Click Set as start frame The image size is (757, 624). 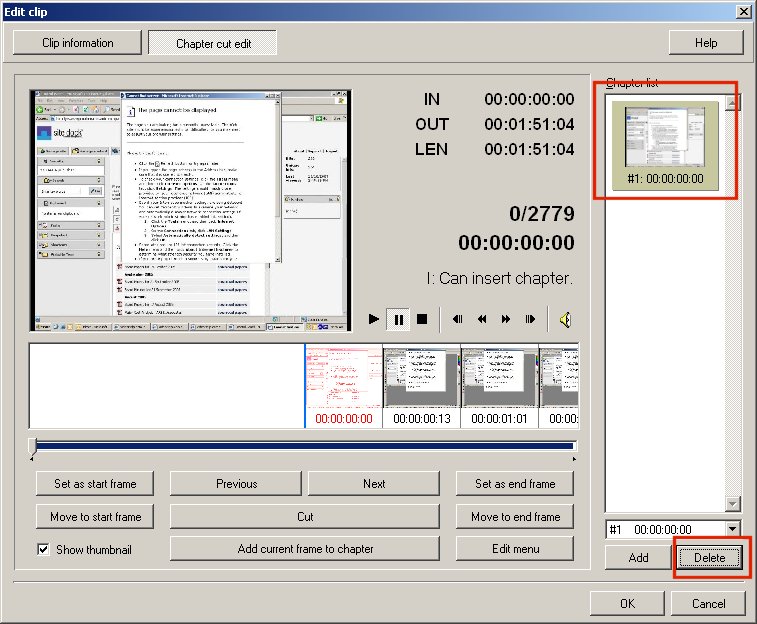click(x=95, y=484)
